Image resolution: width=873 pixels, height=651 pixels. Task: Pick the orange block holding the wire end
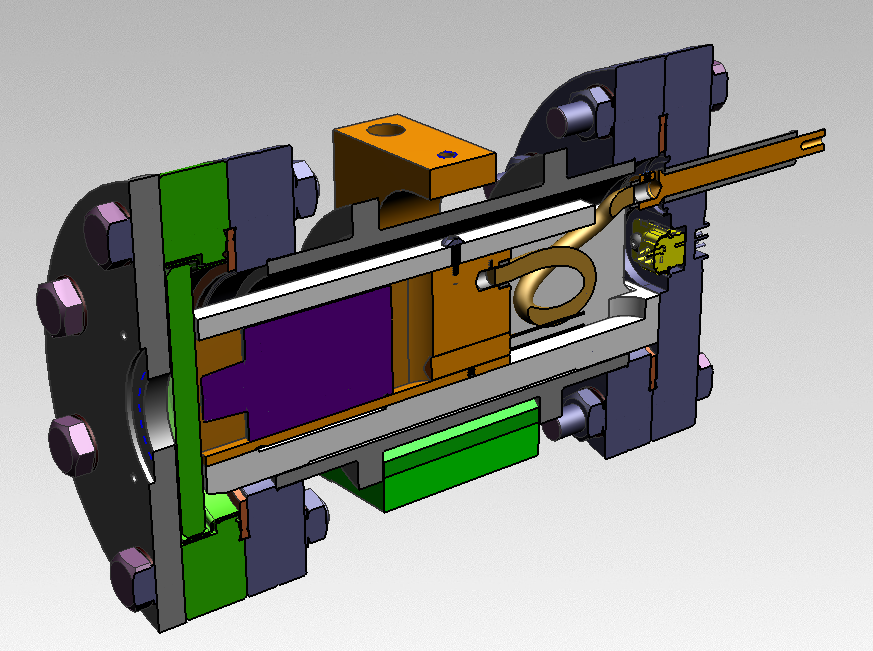click(x=470, y=316)
